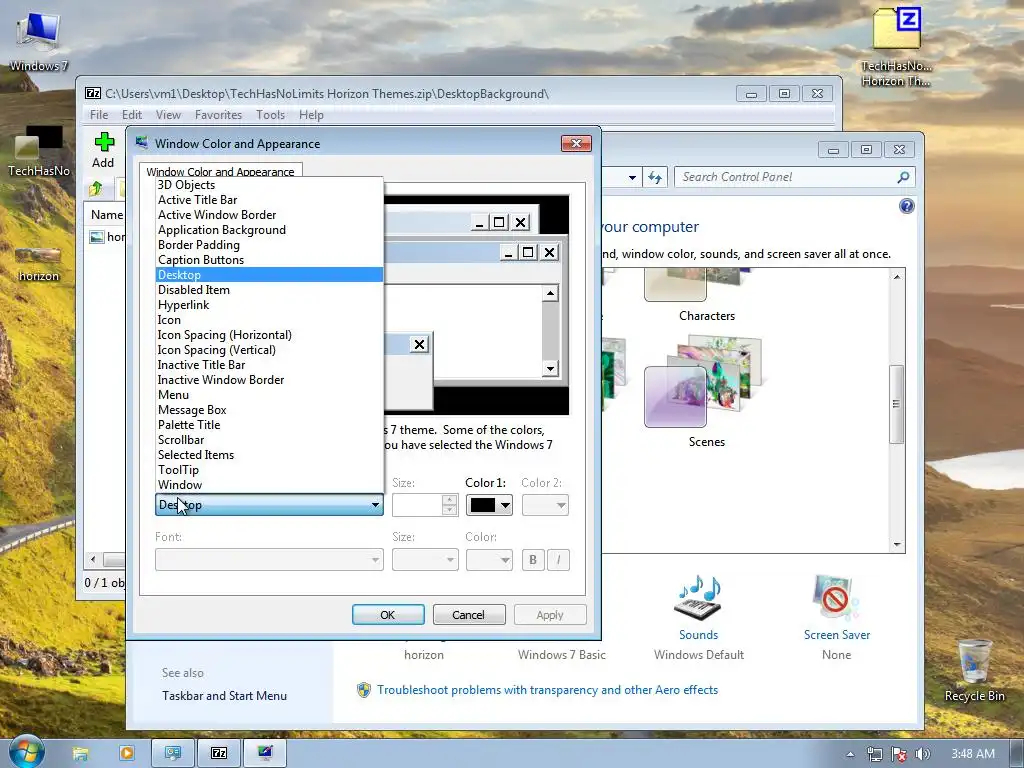Click themes list scroll-down arrow
1024x768 pixels.
pos(897,545)
